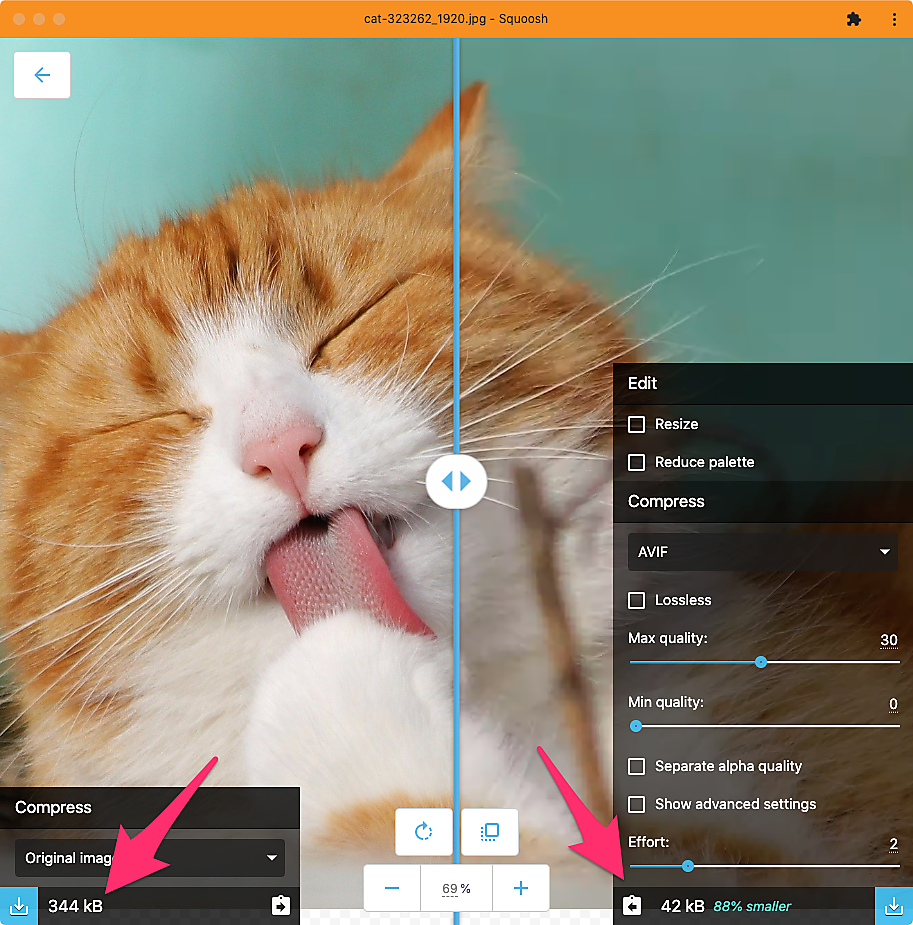This screenshot has height=925, width=913.
Task: Rotate the image
Action: coord(423,832)
